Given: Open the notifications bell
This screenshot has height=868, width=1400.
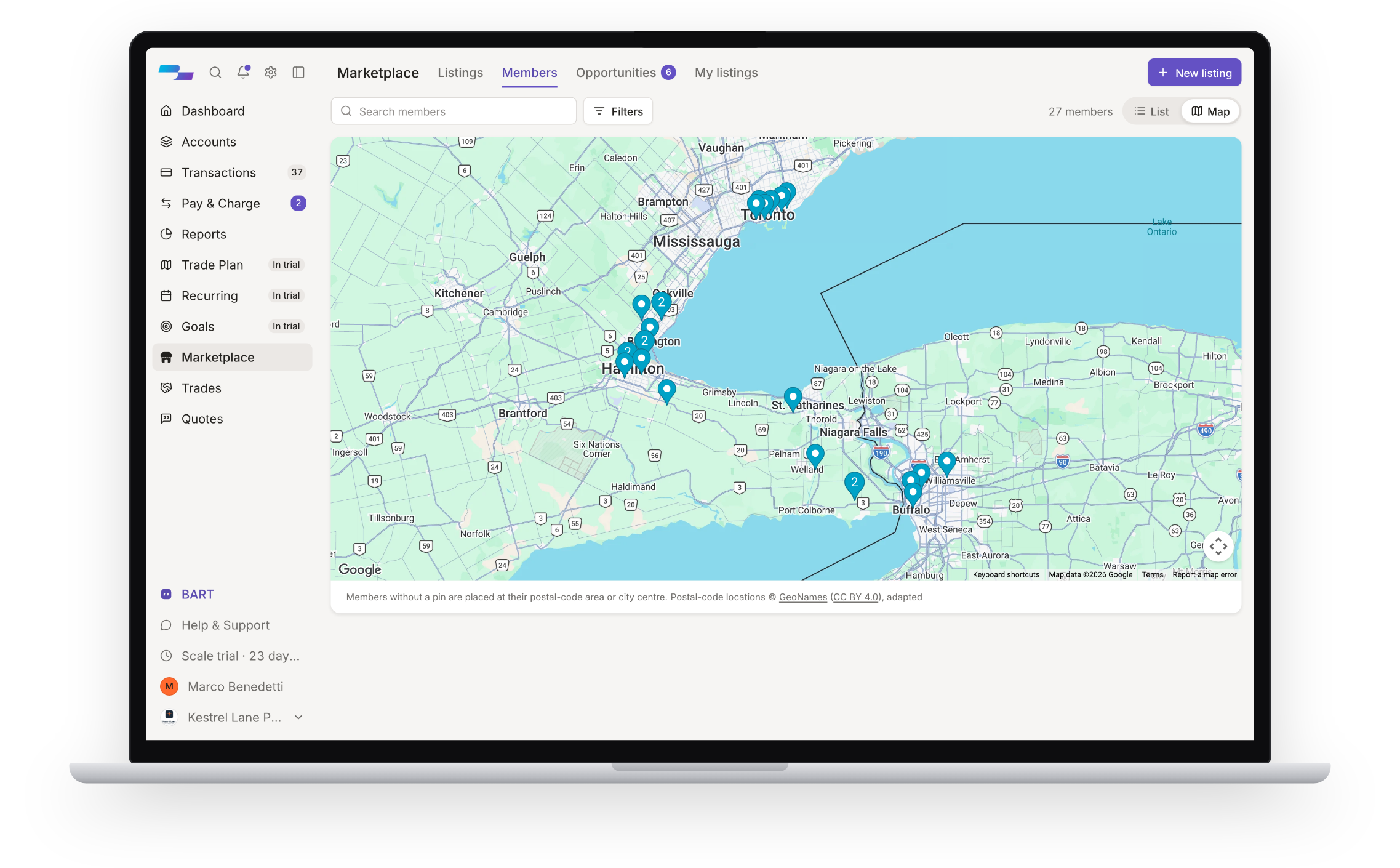Looking at the screenshot, I should pos(243,73).
